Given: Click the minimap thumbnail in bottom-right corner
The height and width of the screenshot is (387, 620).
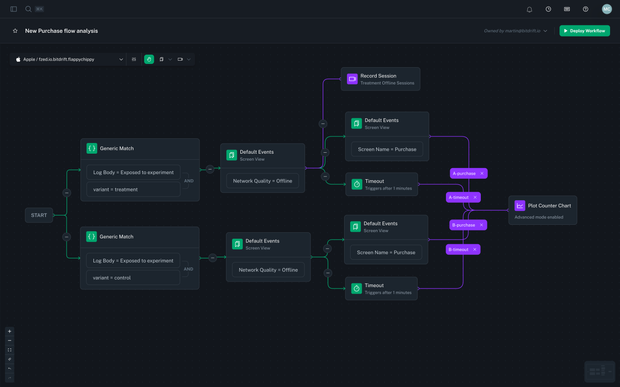Looking at the screenshot, I should [599, 371].
